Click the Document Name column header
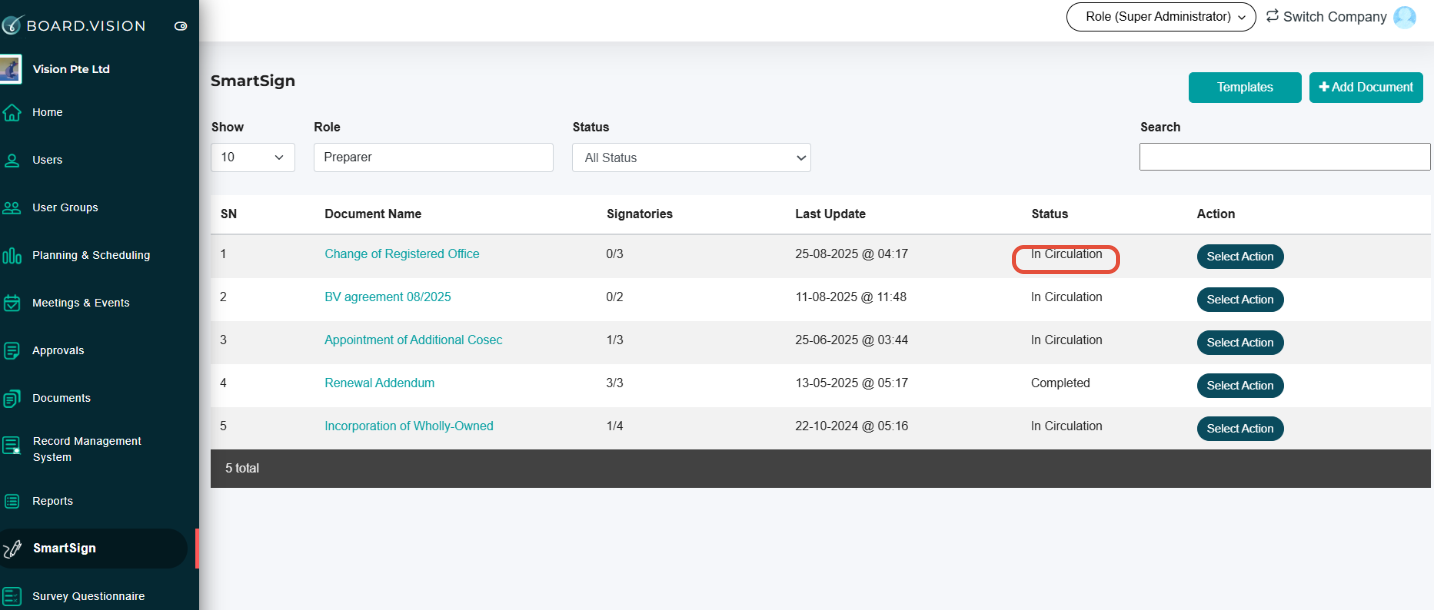 pyautogui.click(x=373, y=214)
